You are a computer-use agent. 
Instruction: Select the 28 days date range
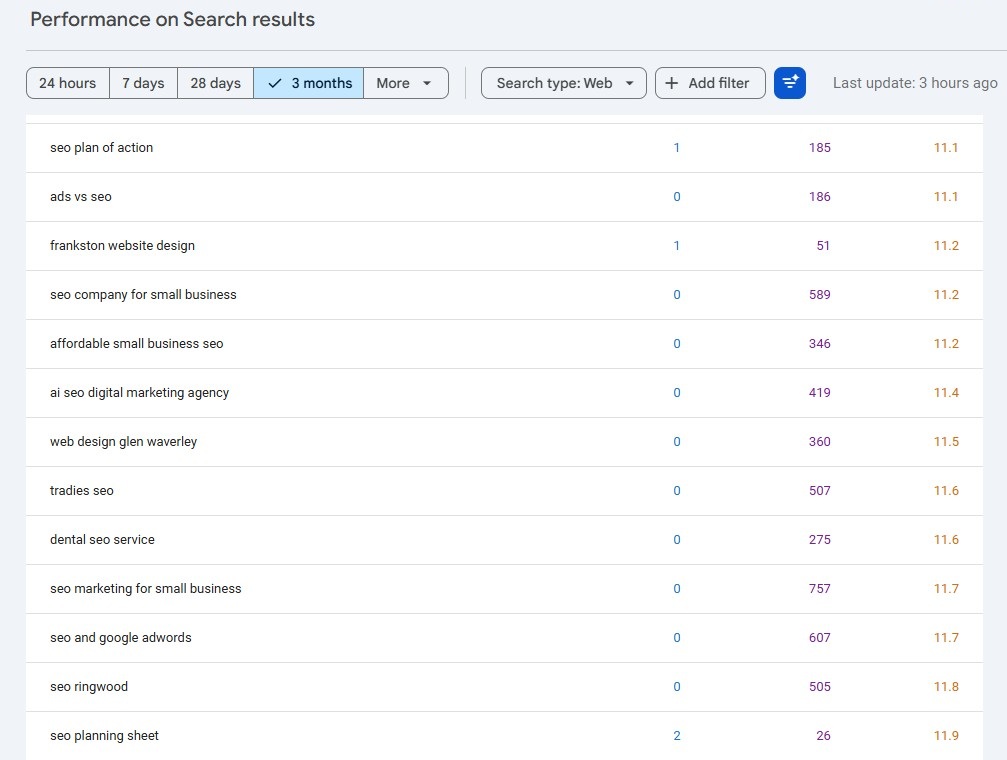(x=215, y=83)
